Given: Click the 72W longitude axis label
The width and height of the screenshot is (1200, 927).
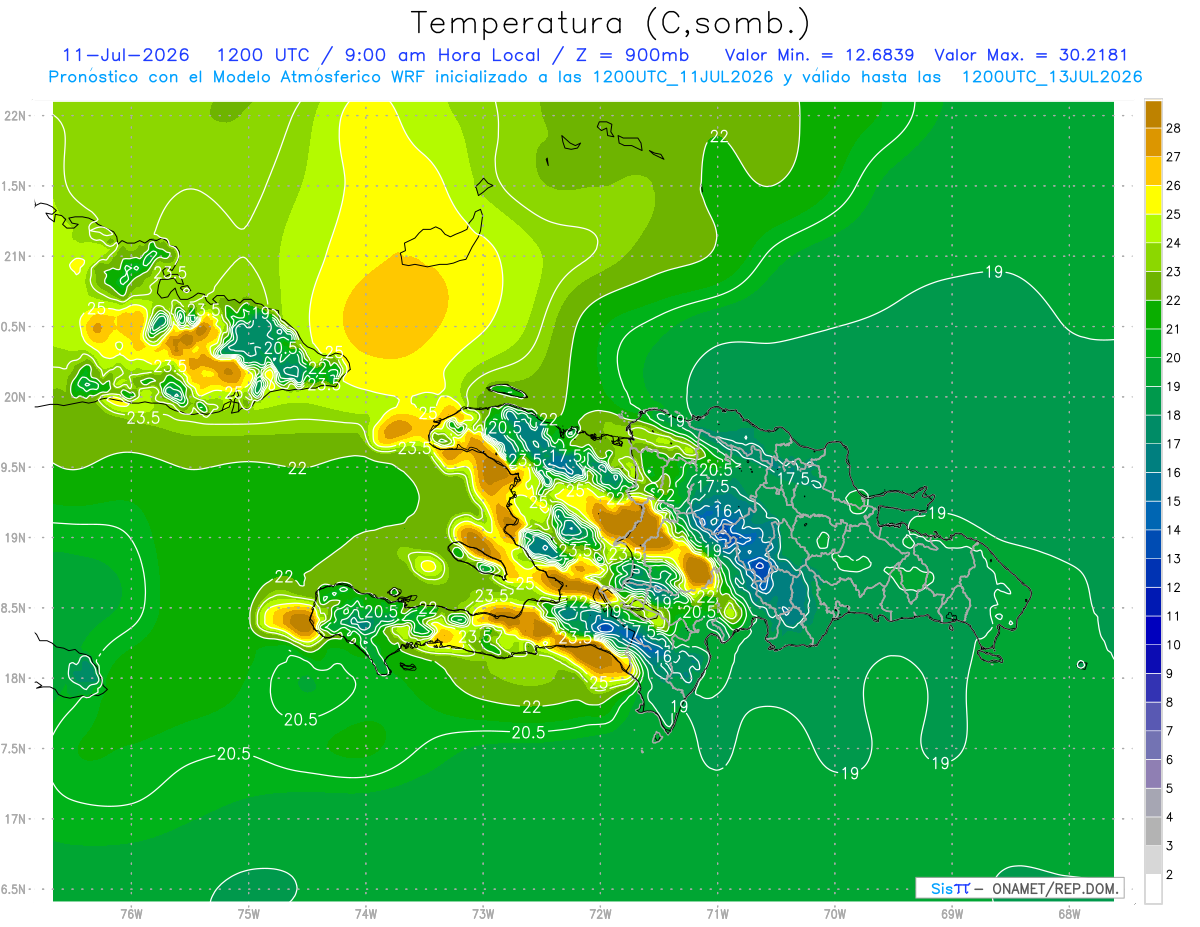Looking at the screenshot, I should click(x=600, y=914).
